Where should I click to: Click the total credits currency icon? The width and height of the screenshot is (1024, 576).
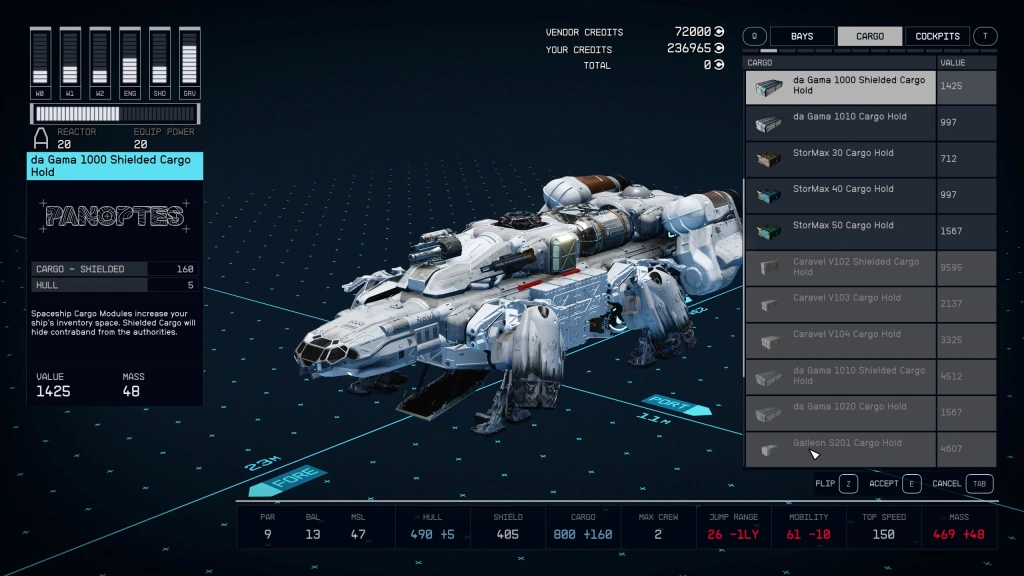(x=719, y=65)
